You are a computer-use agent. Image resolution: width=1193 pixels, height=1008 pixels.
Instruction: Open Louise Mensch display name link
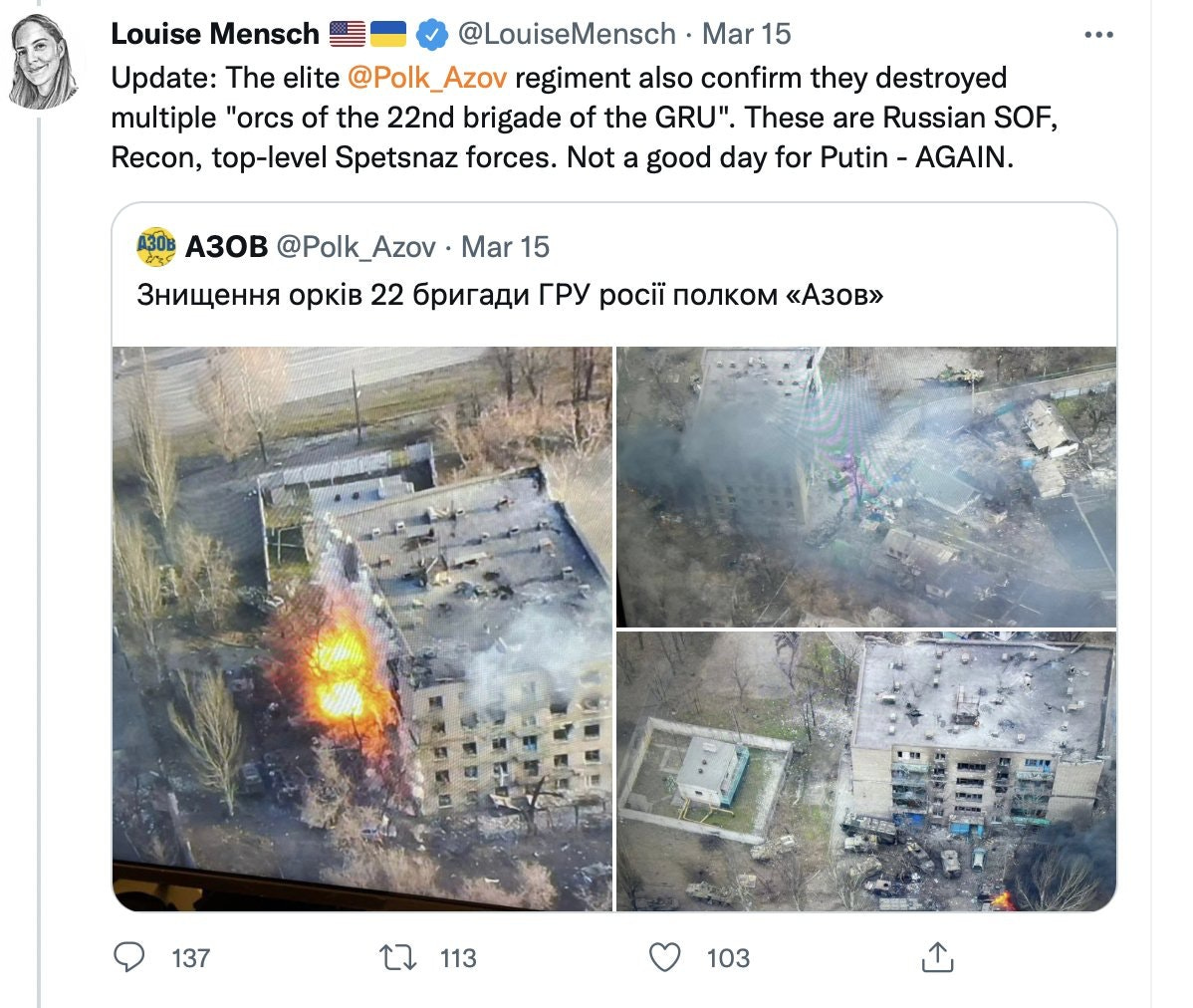[x=214, y=34]
